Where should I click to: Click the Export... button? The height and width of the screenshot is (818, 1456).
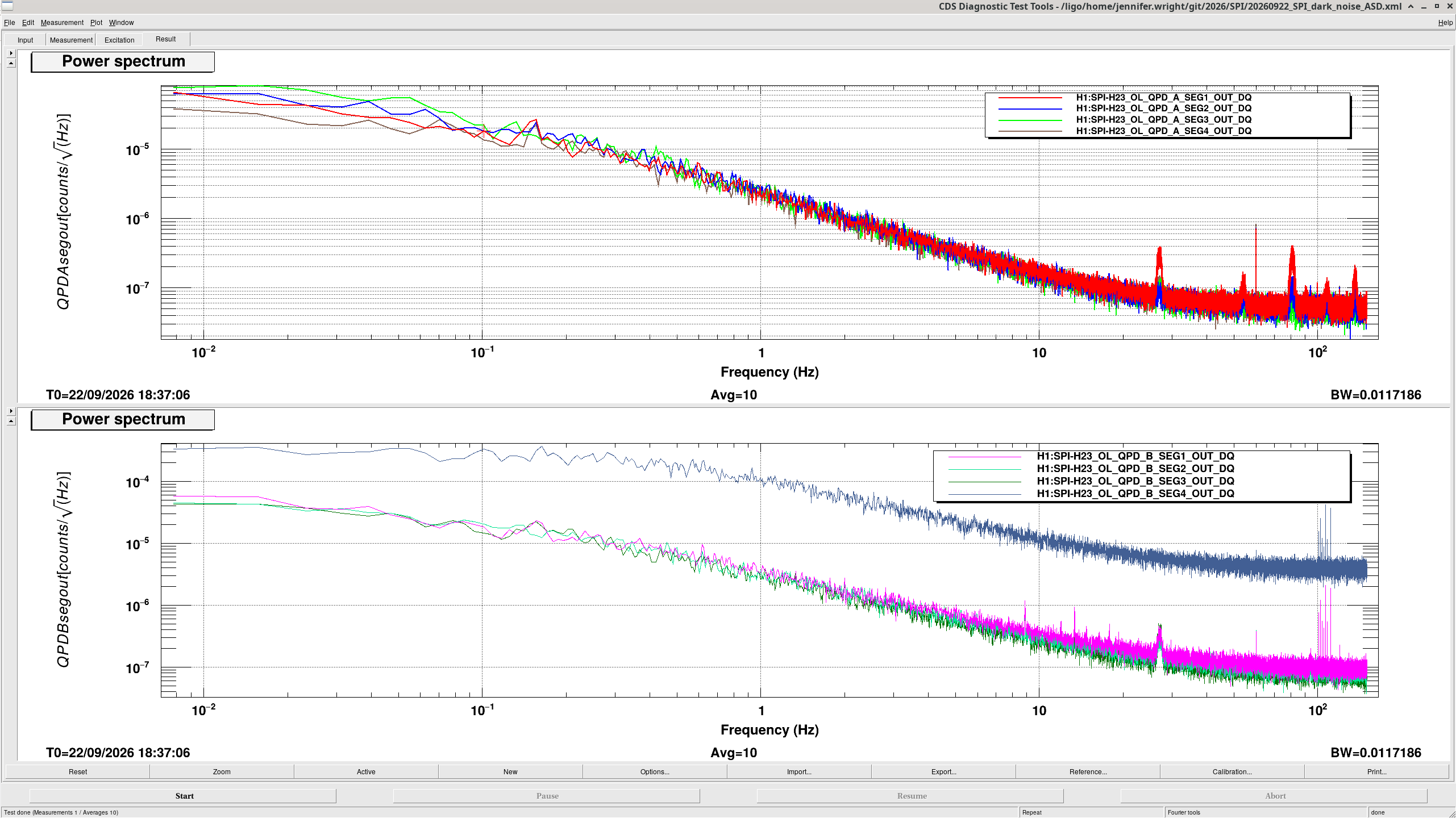(943, 771)
